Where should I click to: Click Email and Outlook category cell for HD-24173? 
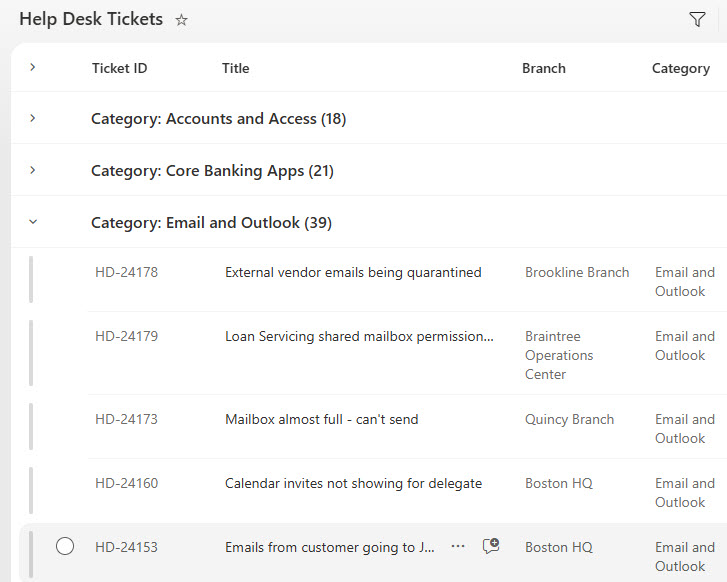point(685,429)
